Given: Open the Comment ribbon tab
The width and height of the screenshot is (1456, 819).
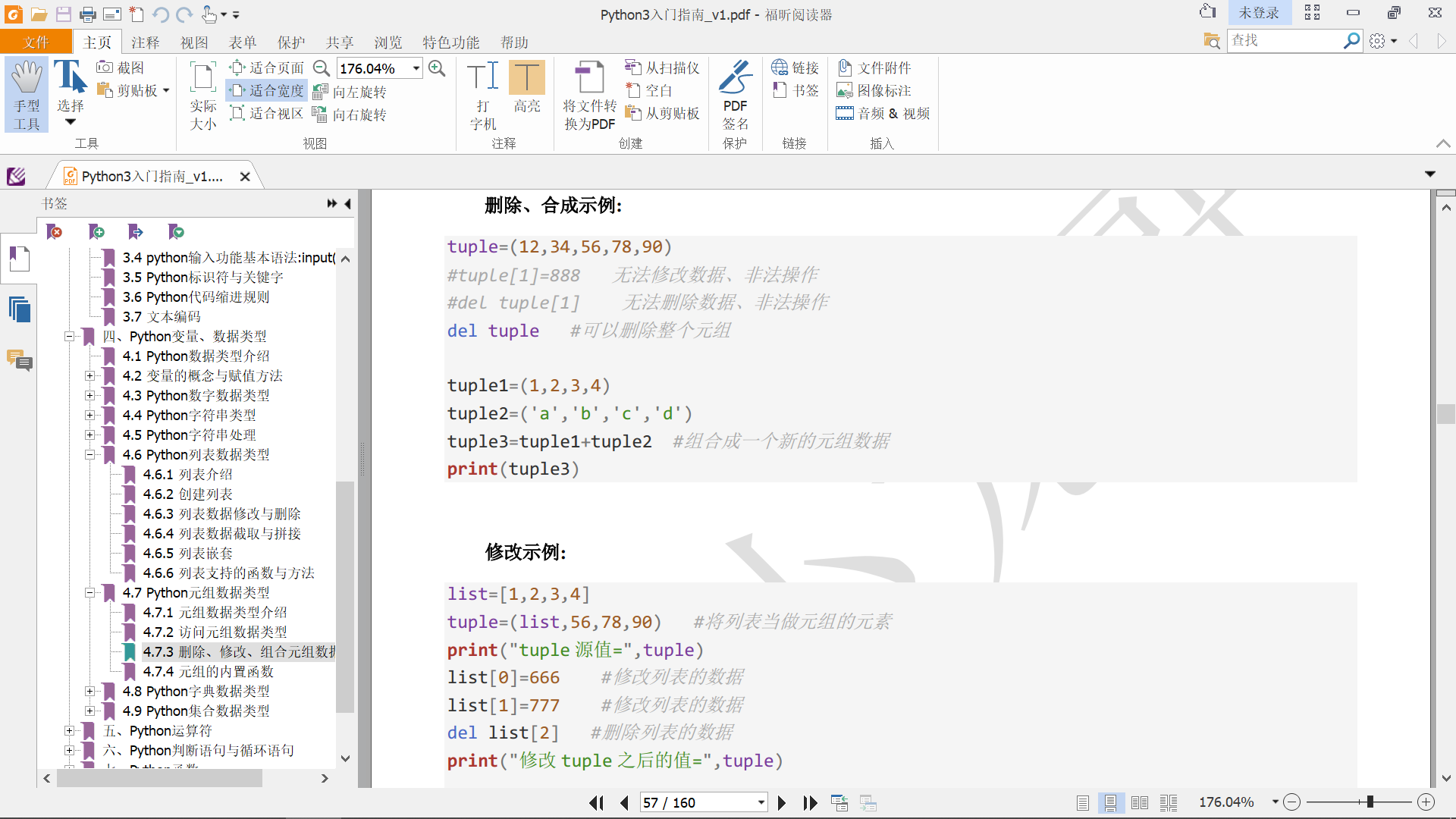Looking at the screenshot, I should tap(145, 42).
